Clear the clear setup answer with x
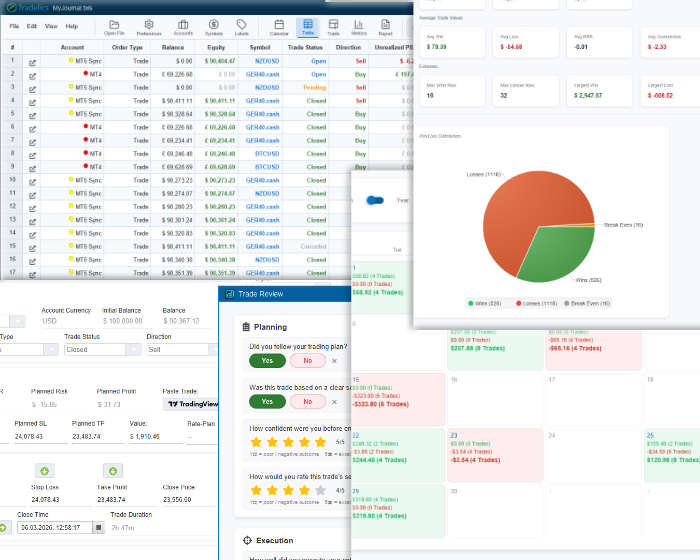Image resolution: width=700 pixels, height=560 pixels. point(334,402)
